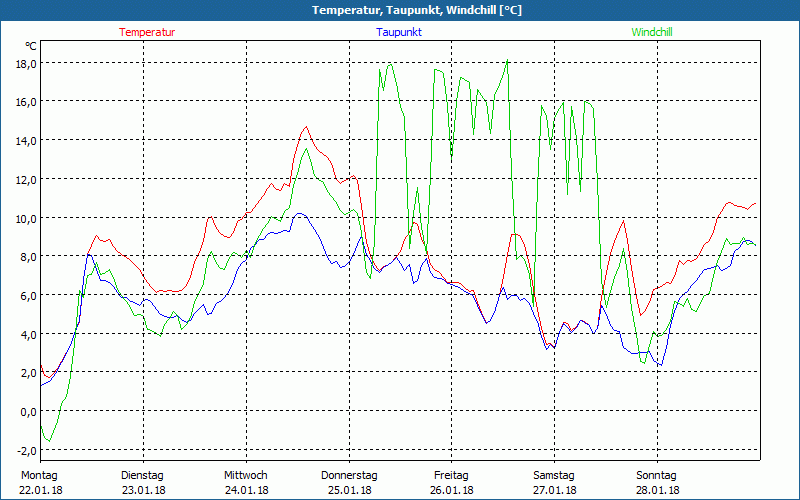Click the 14,0 y-axis value
800x500 pixels.
pos(26,141)
